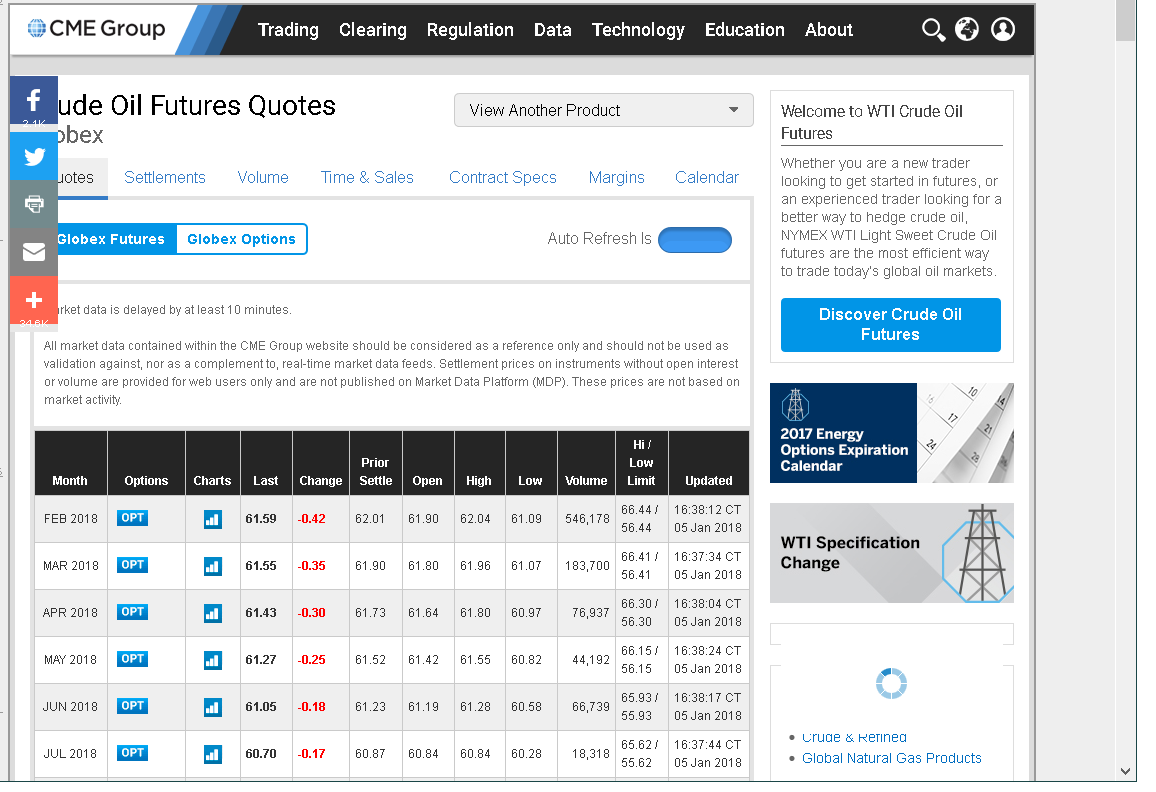Screen dimensions: 1156x792
Task: Switch to the Margins tab
Action: [616, 178]
